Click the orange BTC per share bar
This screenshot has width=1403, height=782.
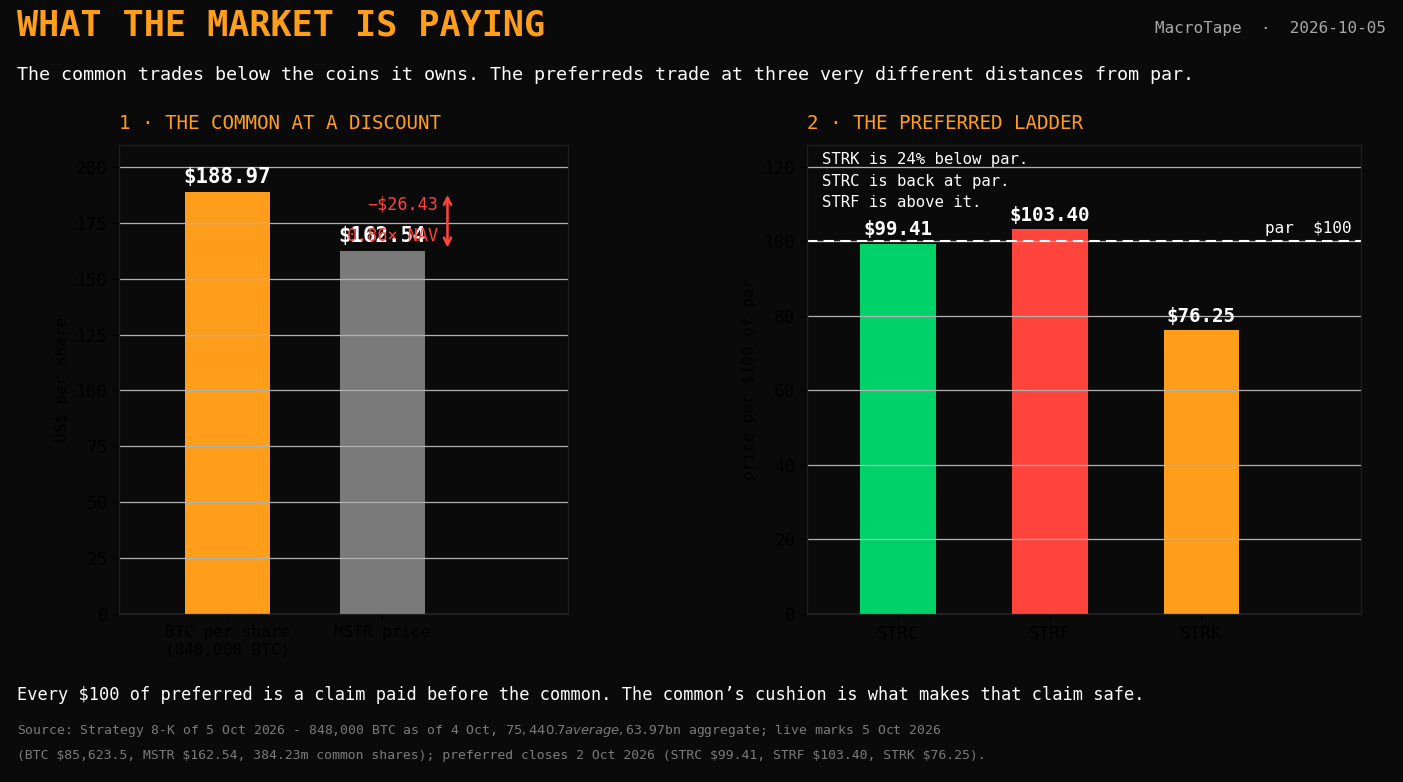(227, 403)
